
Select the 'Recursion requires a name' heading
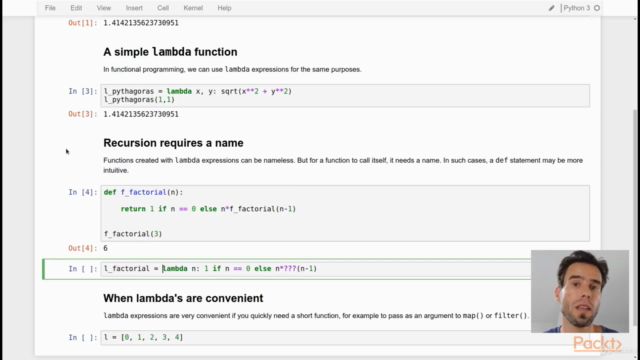coord(173,143)
